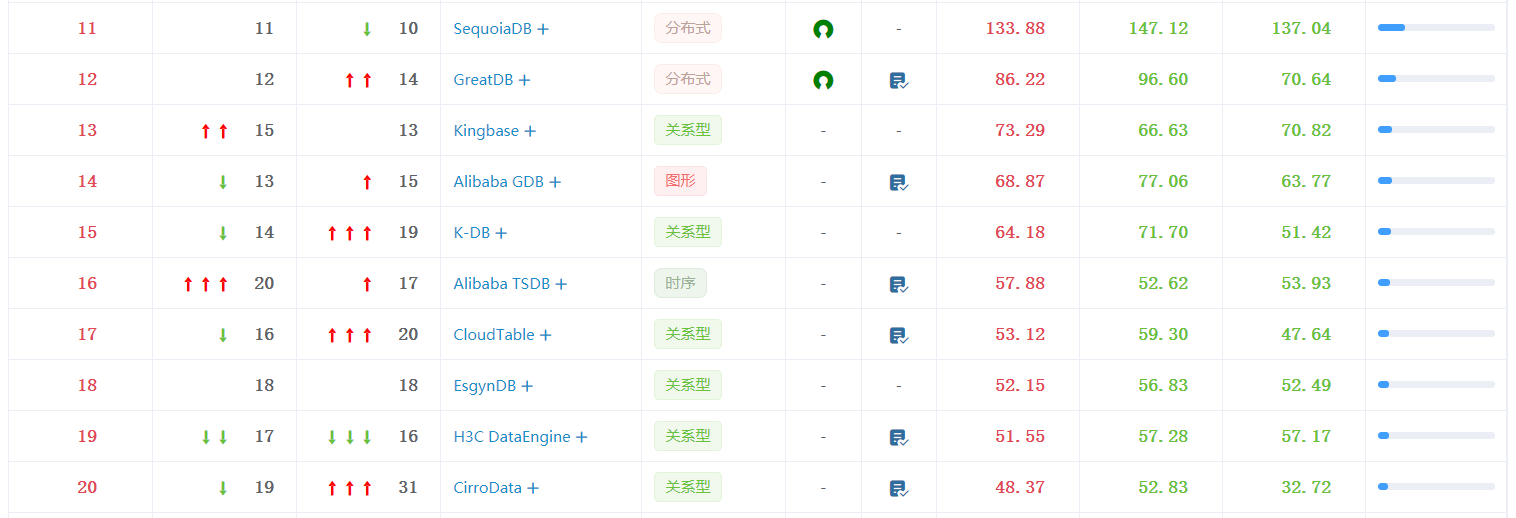This screenshot has width=1516, height=518.
Task: Click the 分布式 tag in GreatDB row
Action: click(x=688, y=79)
